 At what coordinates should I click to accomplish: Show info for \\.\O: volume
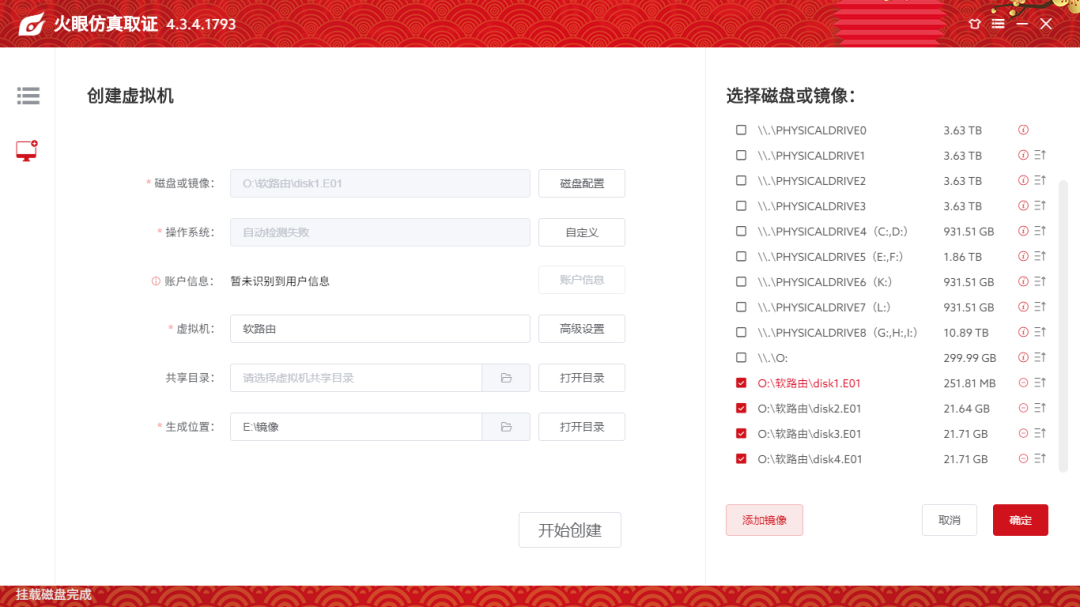point(1023,358)
